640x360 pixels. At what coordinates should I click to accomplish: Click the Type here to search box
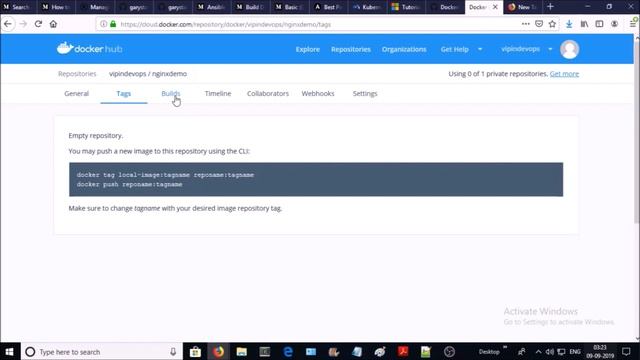pos(101,351)
